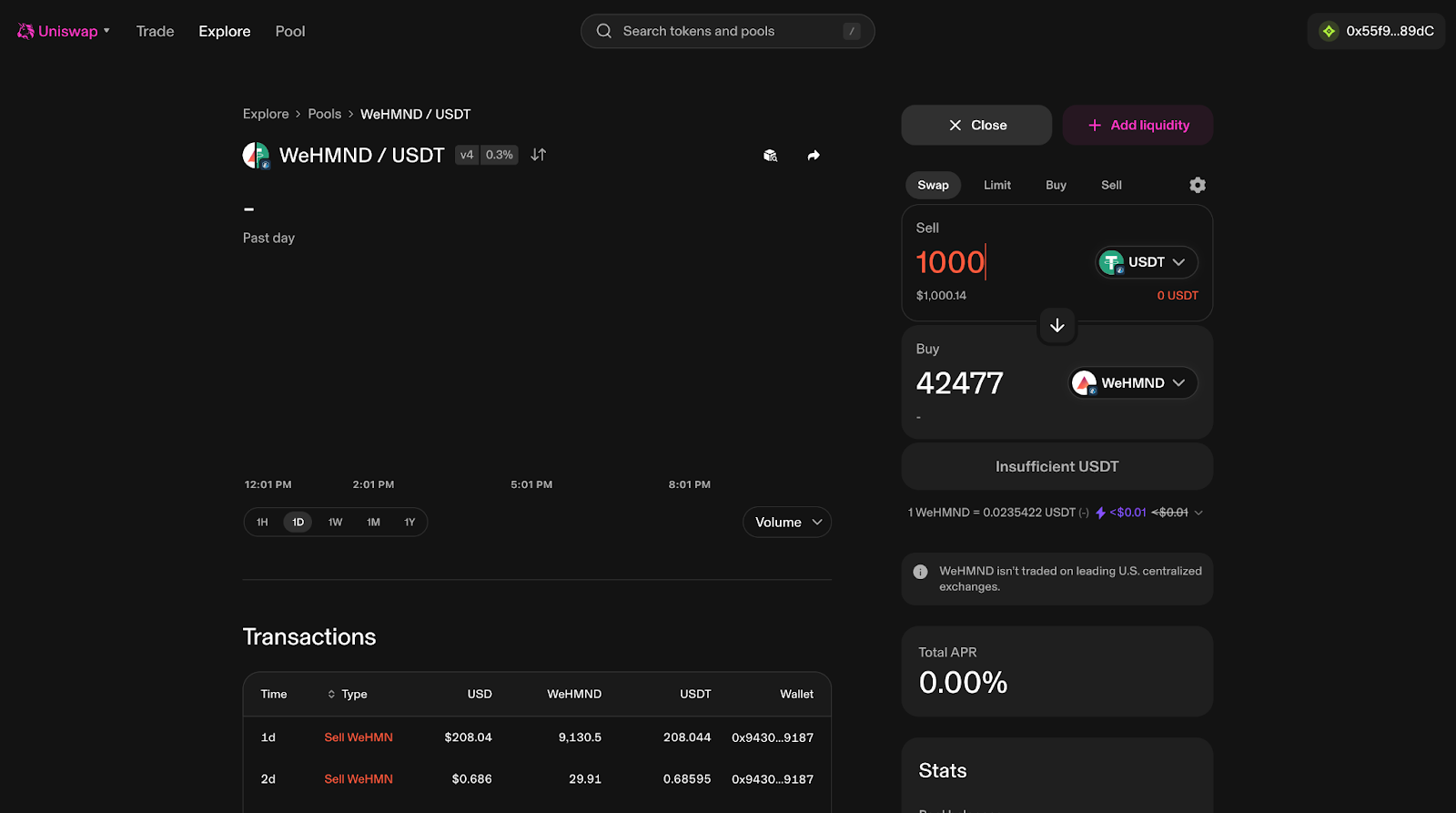Reverse the pair with swap-arrows icon
The width and height of the screenshot is (1456, 813).
539,155
